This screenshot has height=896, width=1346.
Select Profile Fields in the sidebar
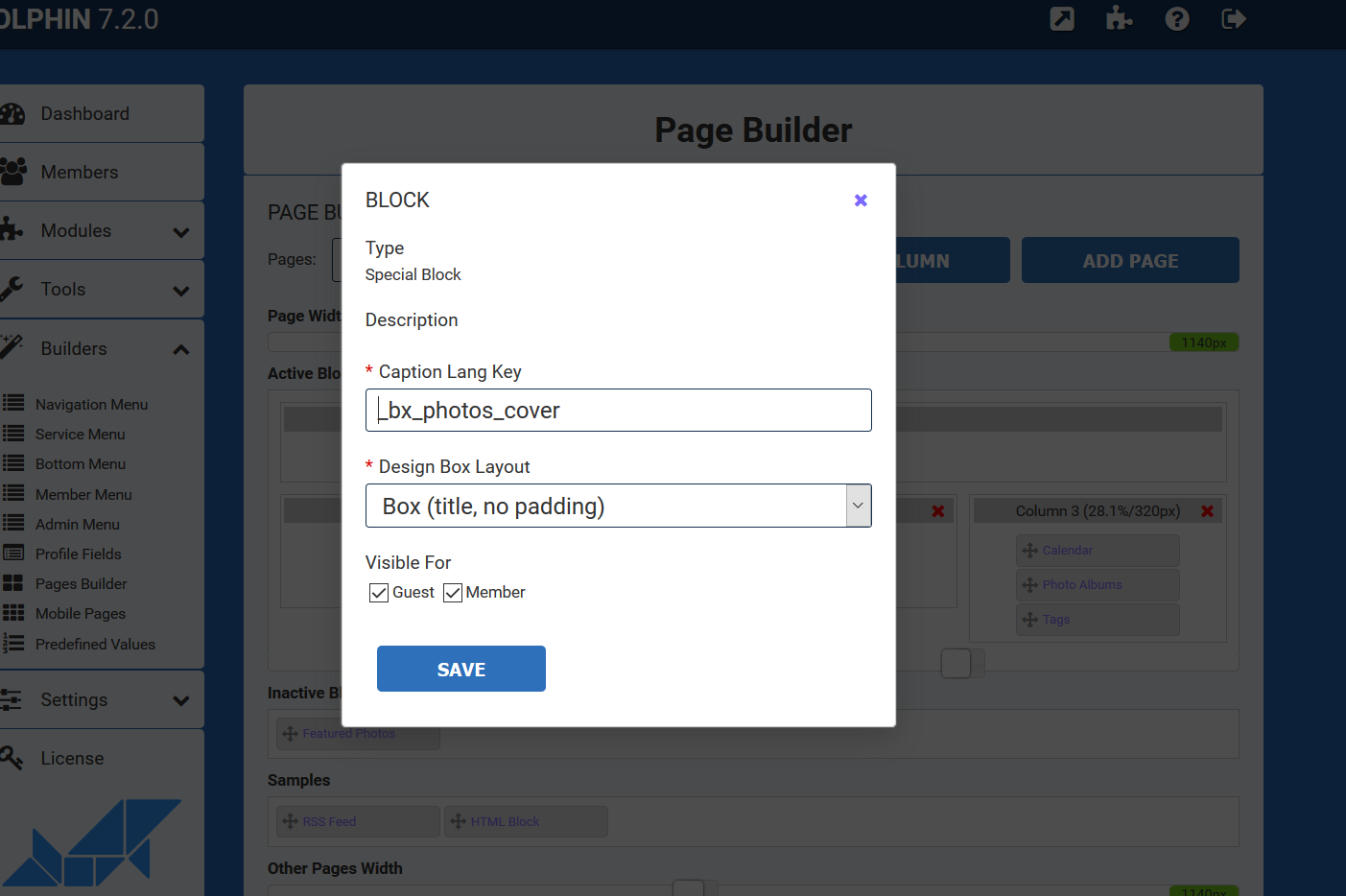point(79,554)
